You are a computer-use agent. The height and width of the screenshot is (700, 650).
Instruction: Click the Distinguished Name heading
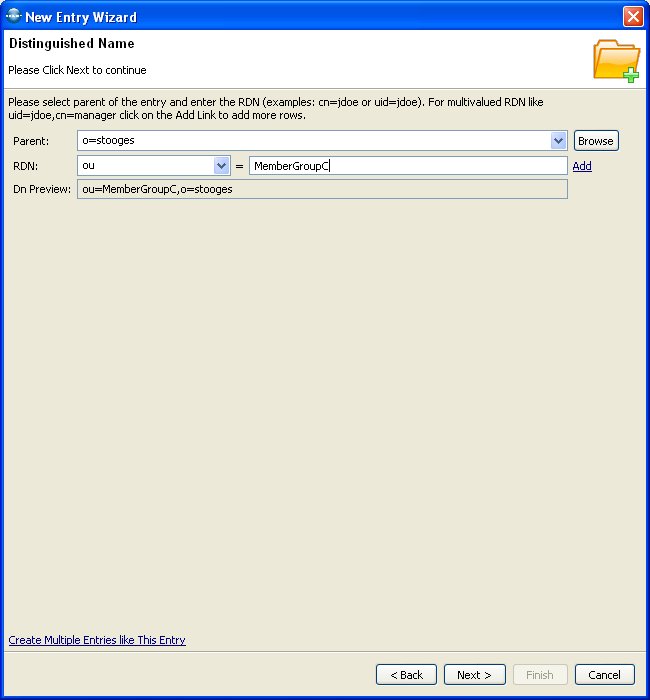71,44
